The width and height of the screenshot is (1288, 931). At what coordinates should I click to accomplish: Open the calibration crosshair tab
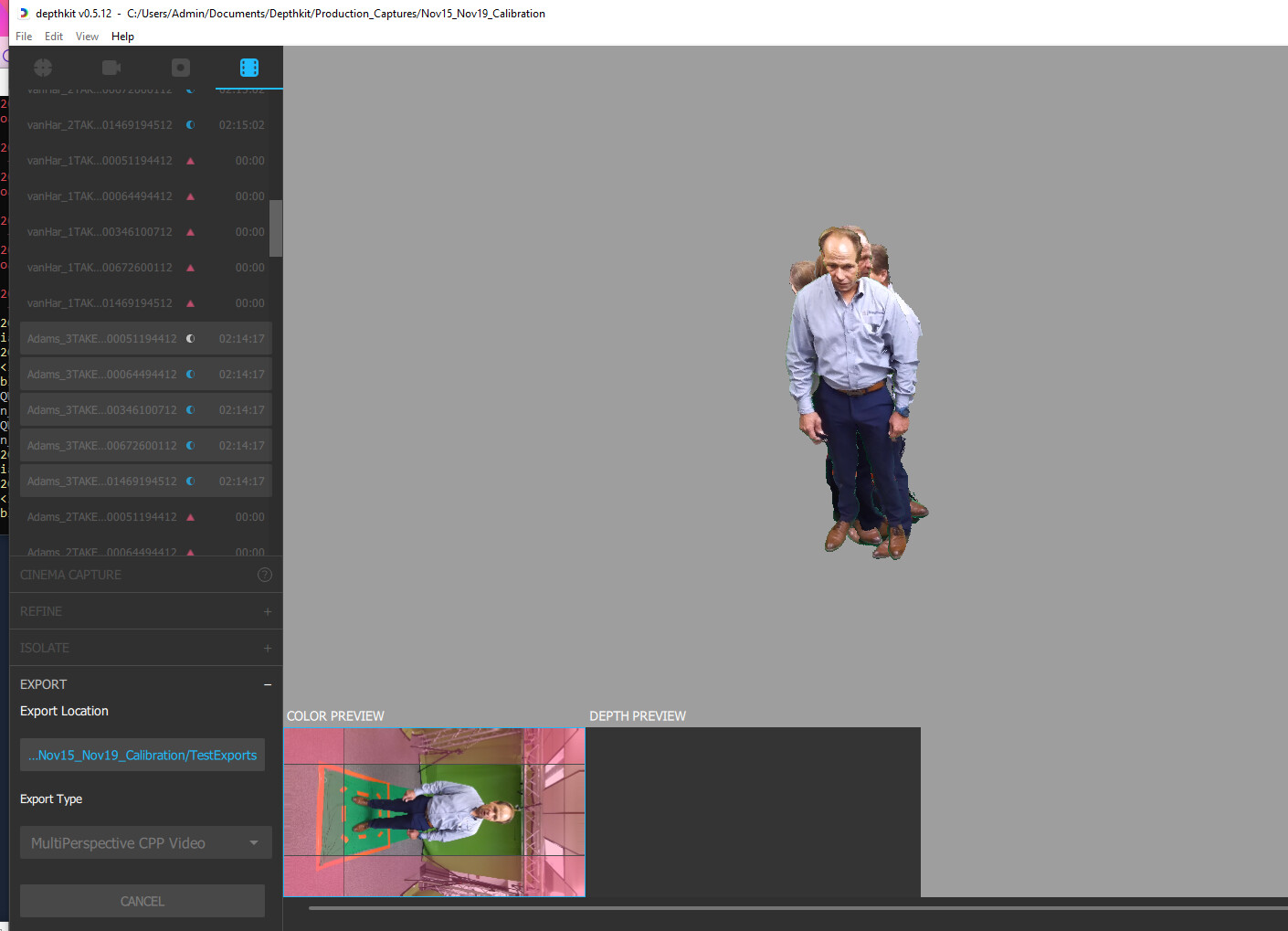(x=43, y=68)
